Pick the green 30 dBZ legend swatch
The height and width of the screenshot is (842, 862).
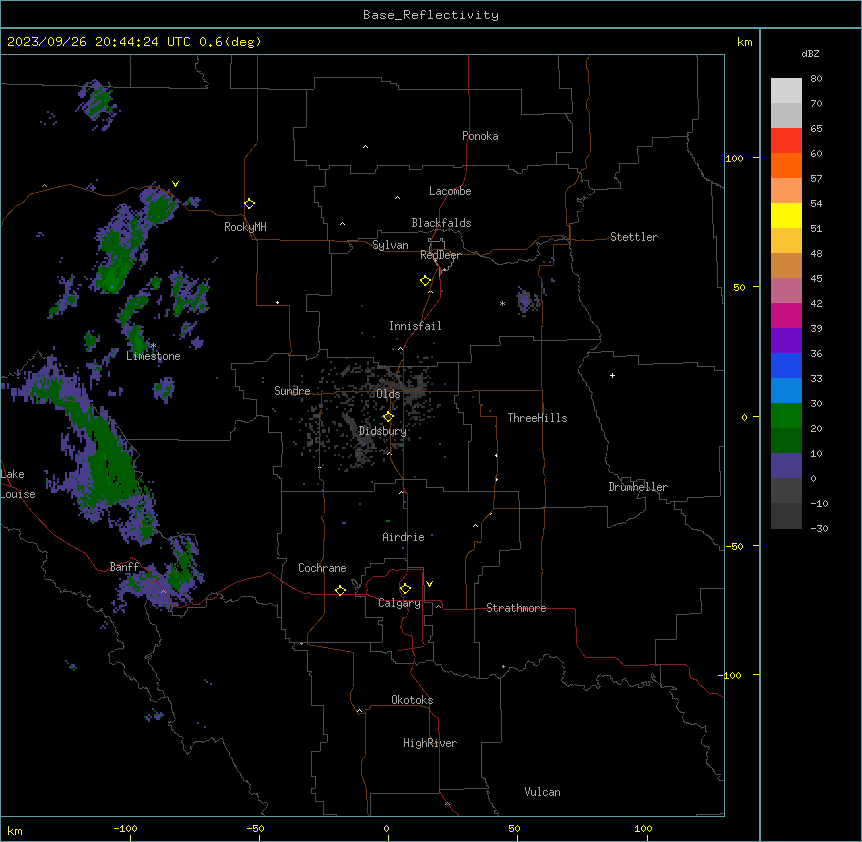tap(786, 416)
